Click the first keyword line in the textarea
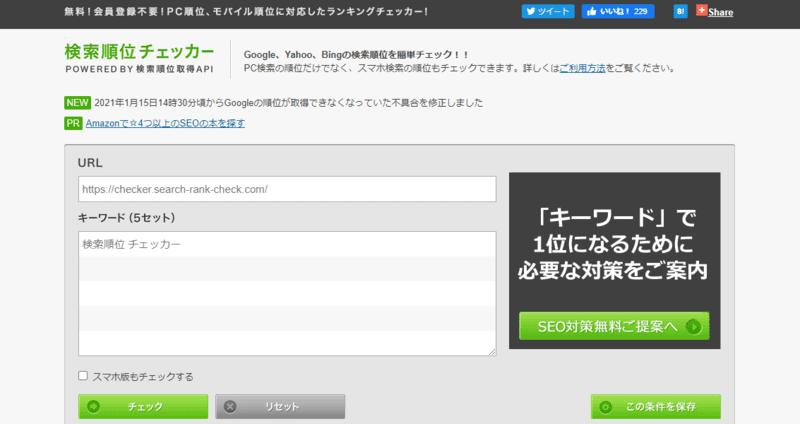The image size is (800, 424). 287,244
